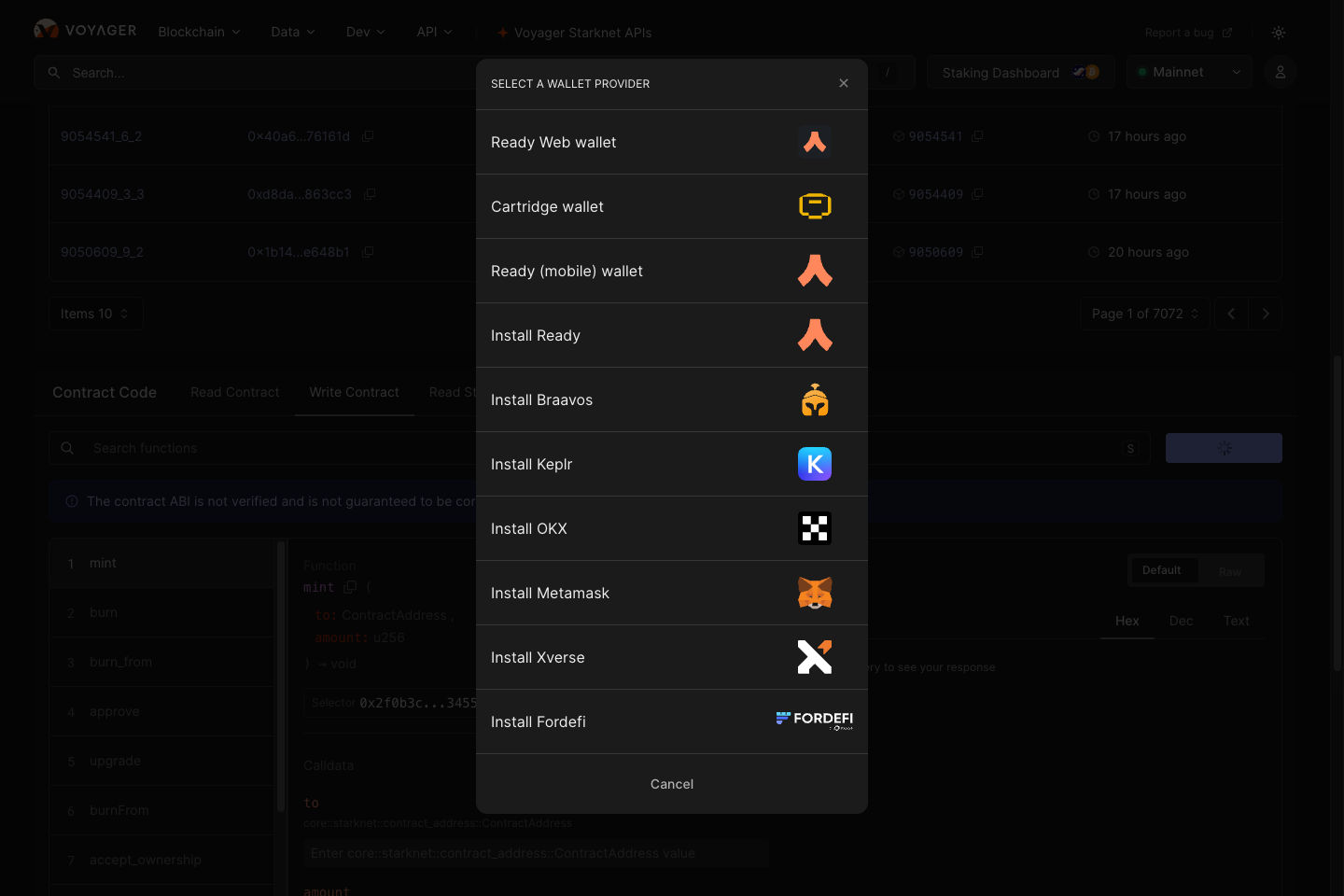Go to the next page arrow
This screenshot has width=1344, height=896.
[1266, 314]
